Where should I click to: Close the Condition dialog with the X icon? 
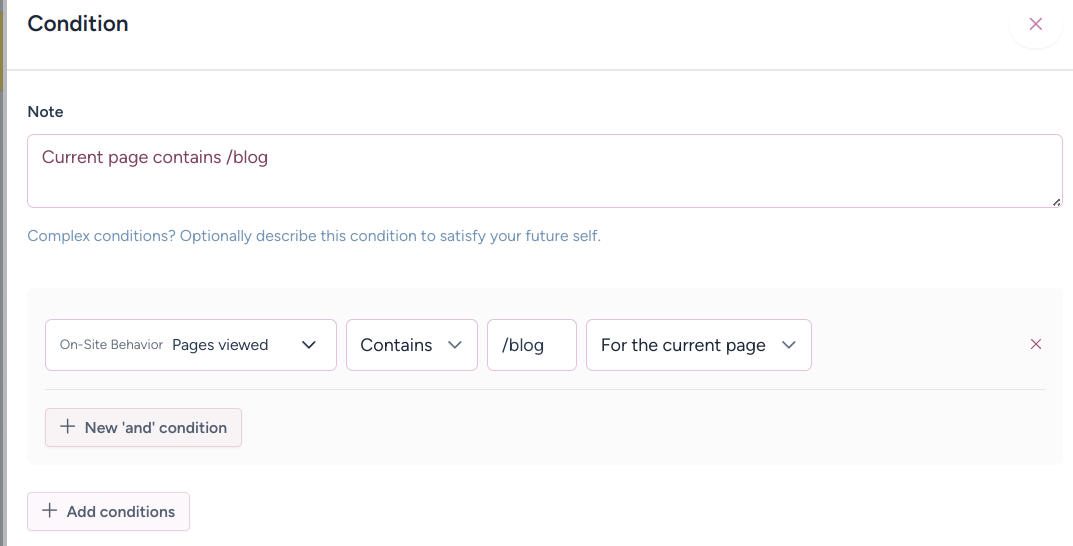(x=1035, y=24)
